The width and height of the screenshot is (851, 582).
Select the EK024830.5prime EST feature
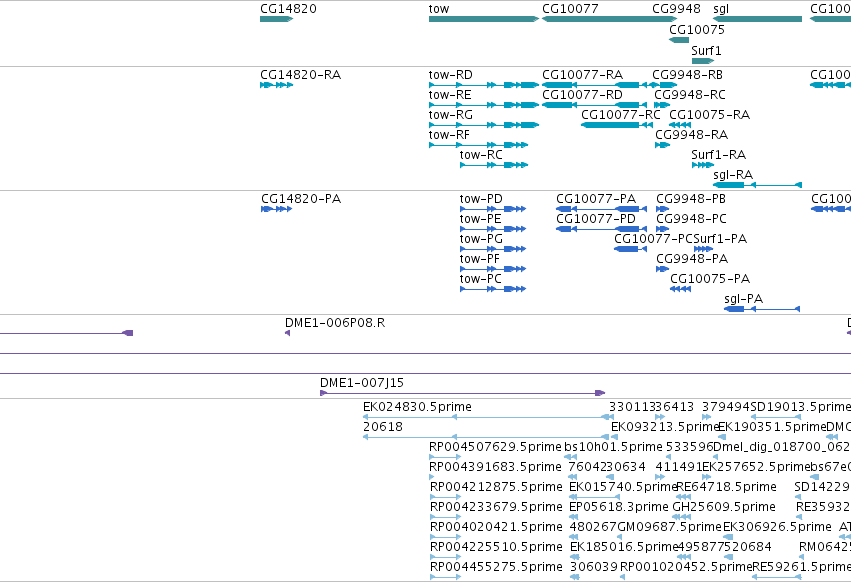(488, 417)
